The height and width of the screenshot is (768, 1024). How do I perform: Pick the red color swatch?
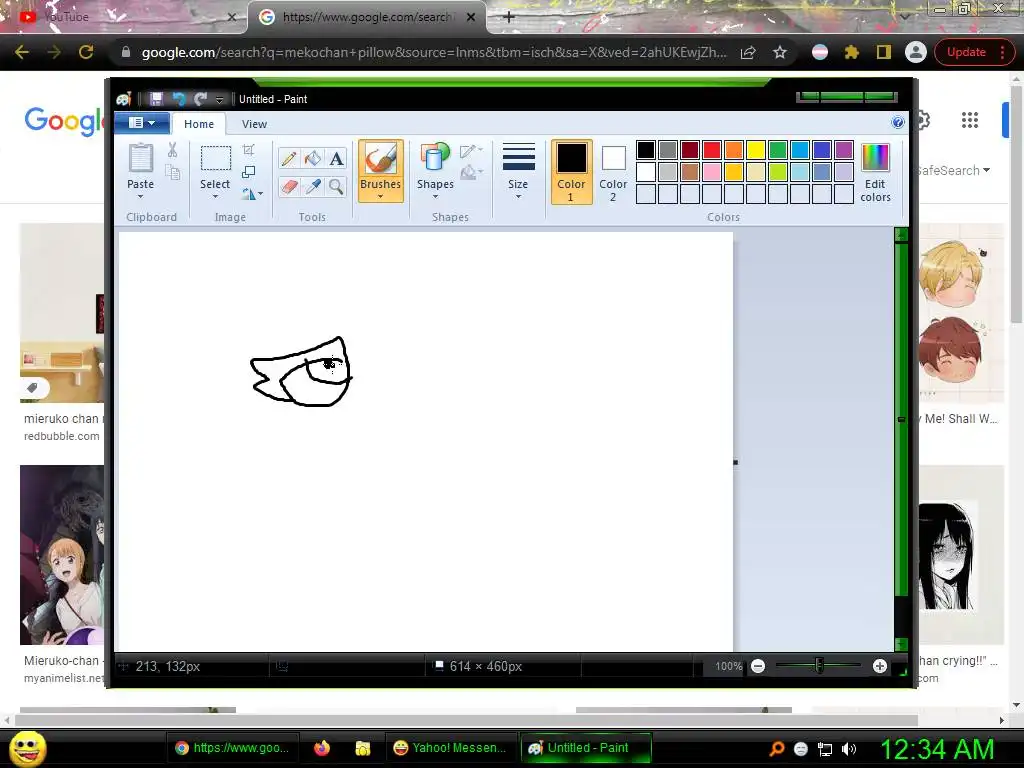click(x=712, y=150)
